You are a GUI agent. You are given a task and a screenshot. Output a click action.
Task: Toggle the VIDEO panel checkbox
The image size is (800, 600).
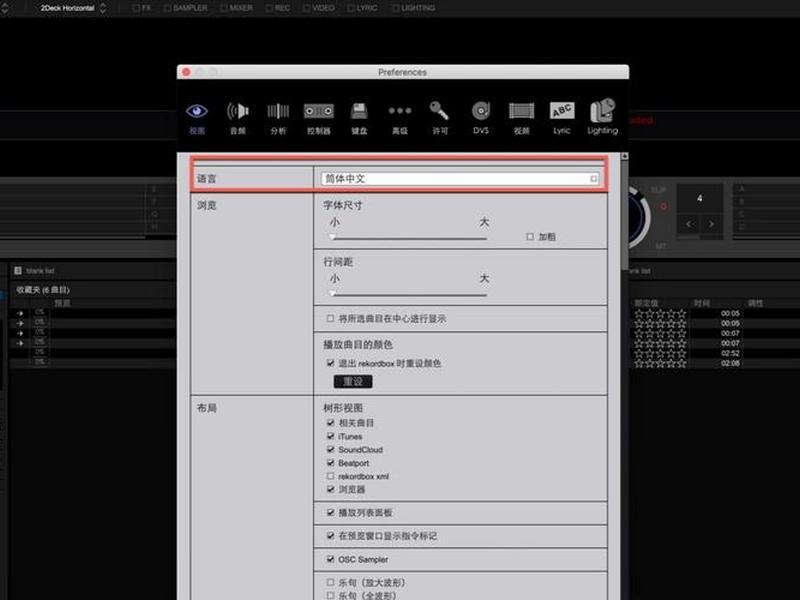306,8
